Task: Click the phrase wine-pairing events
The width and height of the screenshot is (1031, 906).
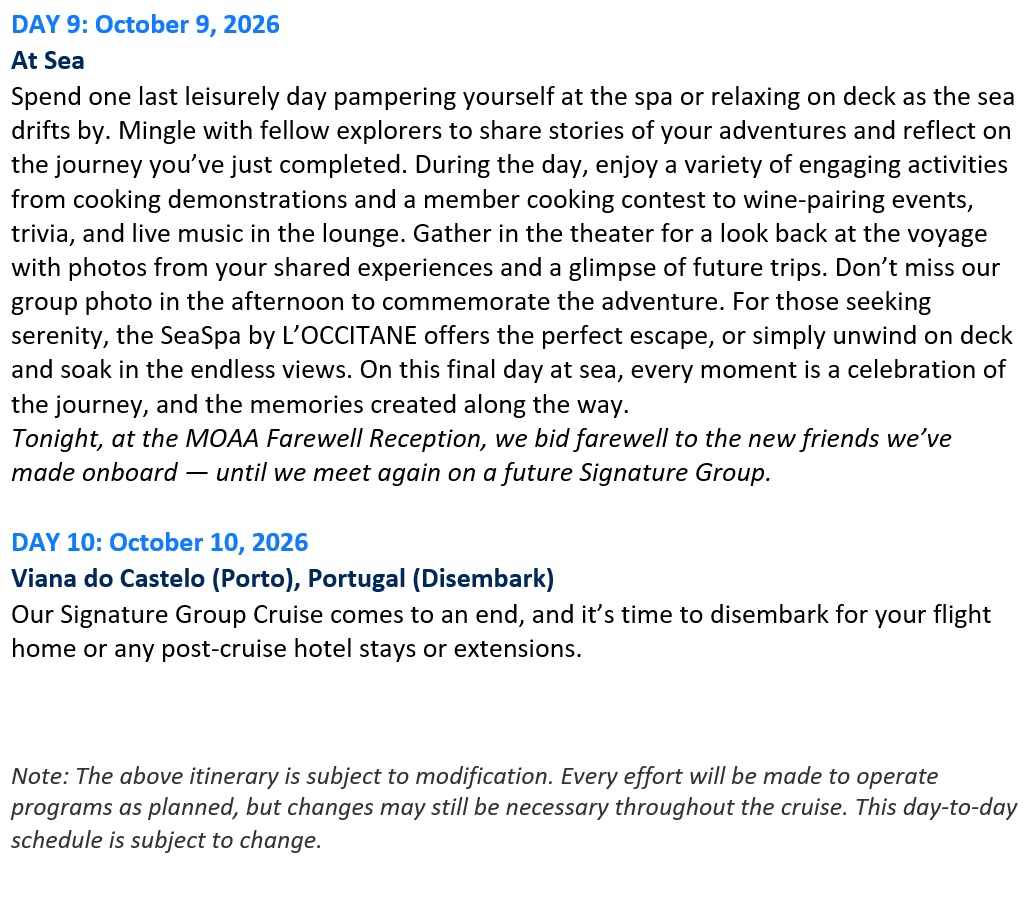Action: 857,199
